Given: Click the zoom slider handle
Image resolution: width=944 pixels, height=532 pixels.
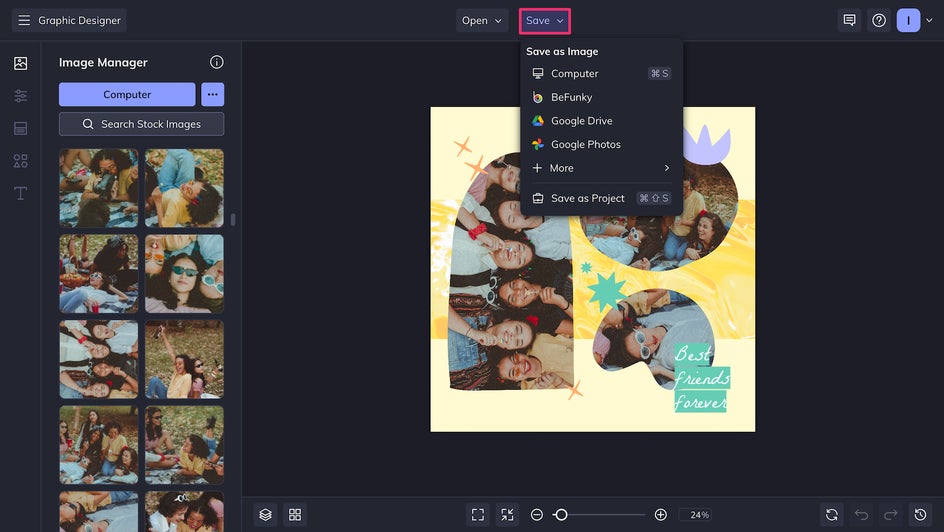Looking at the screenshot, I should pyautogui.click(x=560, y=515).
